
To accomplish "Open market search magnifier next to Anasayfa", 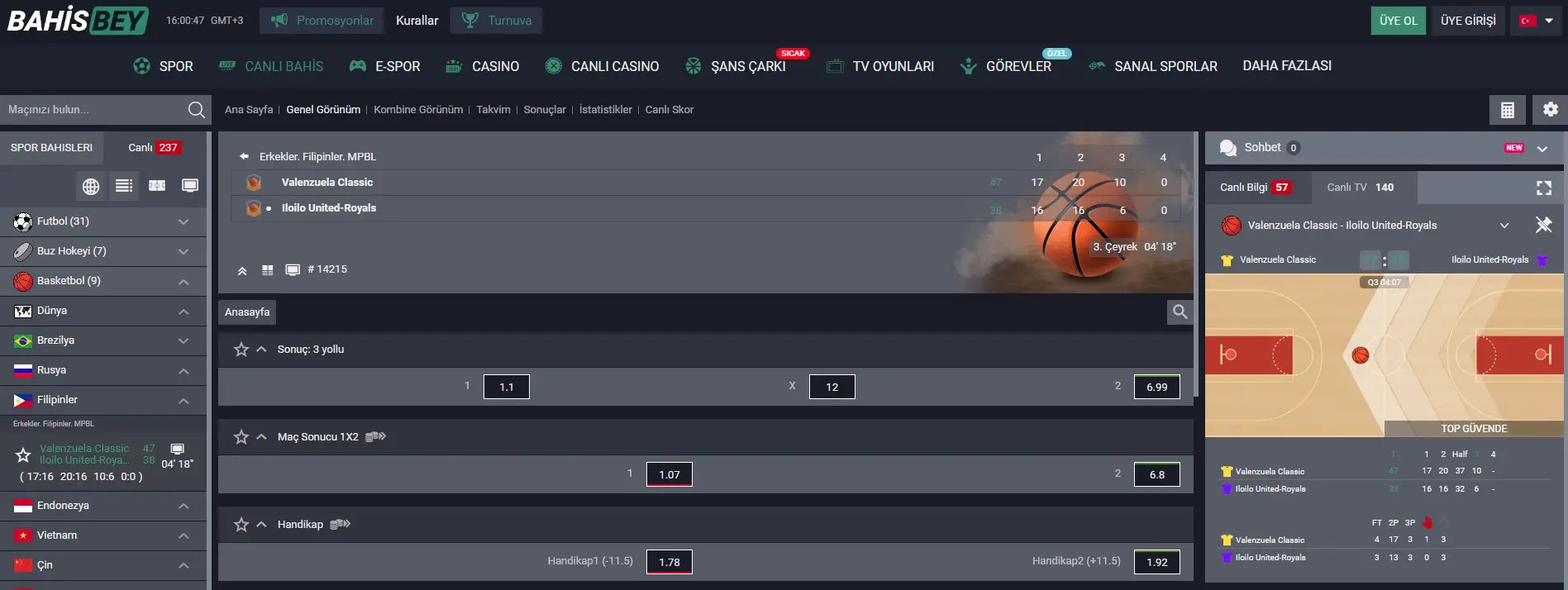I will pos(1180,312).
